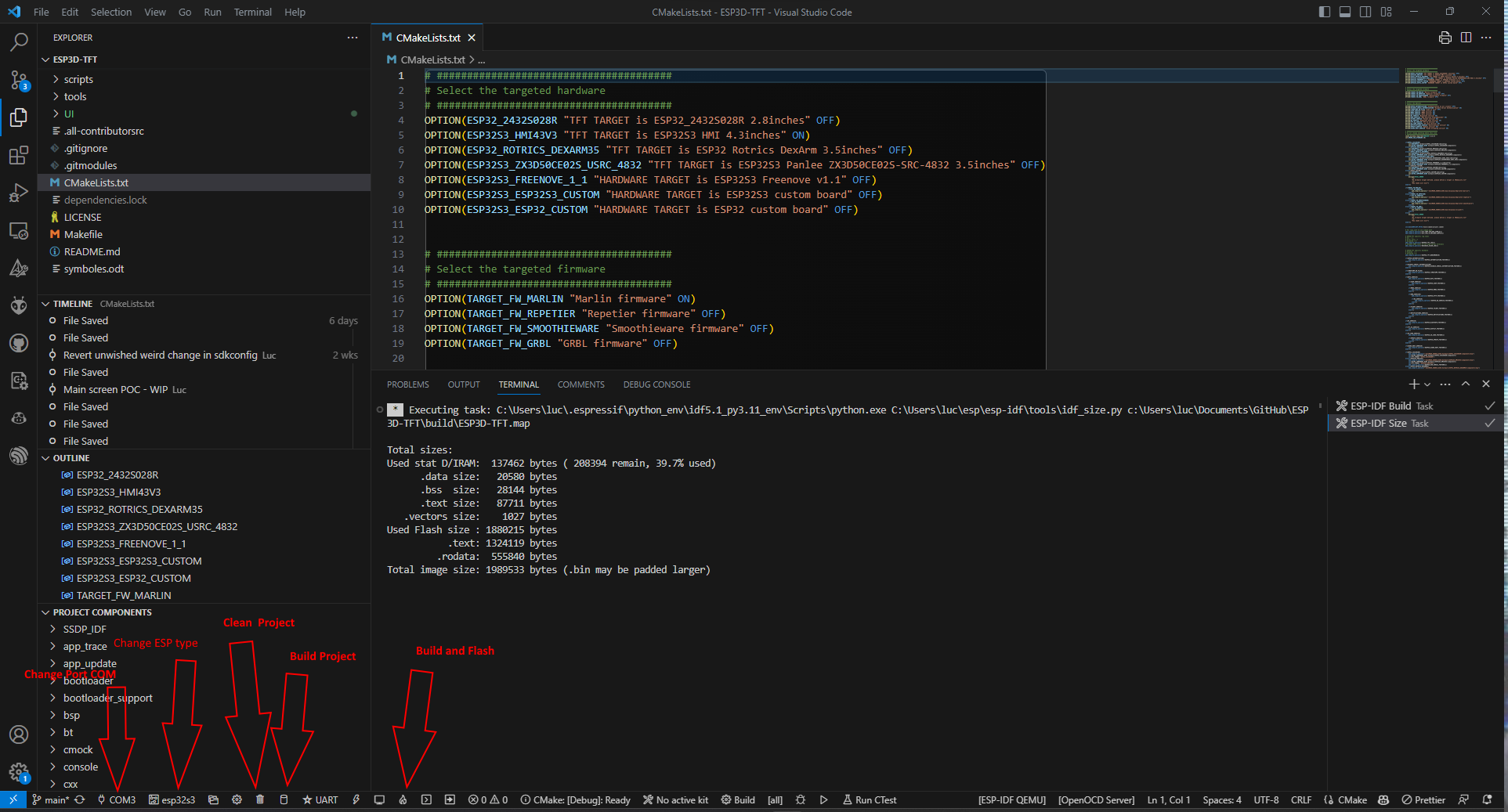Image resolution: width=1508 pixels, height=812 pixels.
Task: Click the ESP-IDF build, flash and monitor flame icon
Action: tap(403, 799)
